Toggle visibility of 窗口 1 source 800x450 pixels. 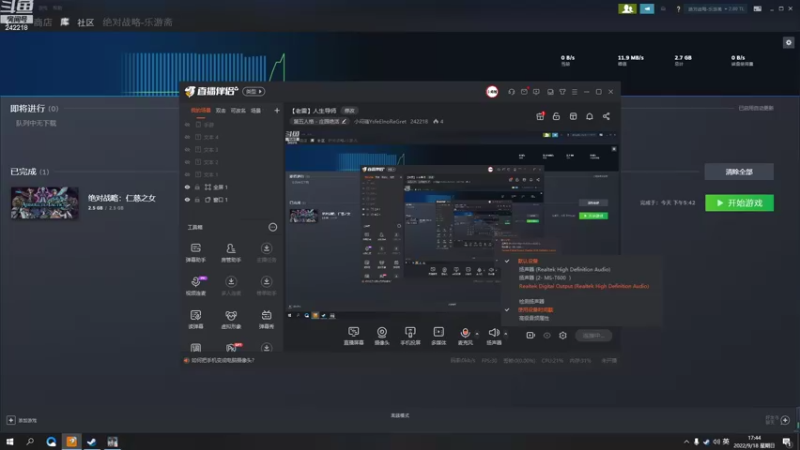pos(187,200)
